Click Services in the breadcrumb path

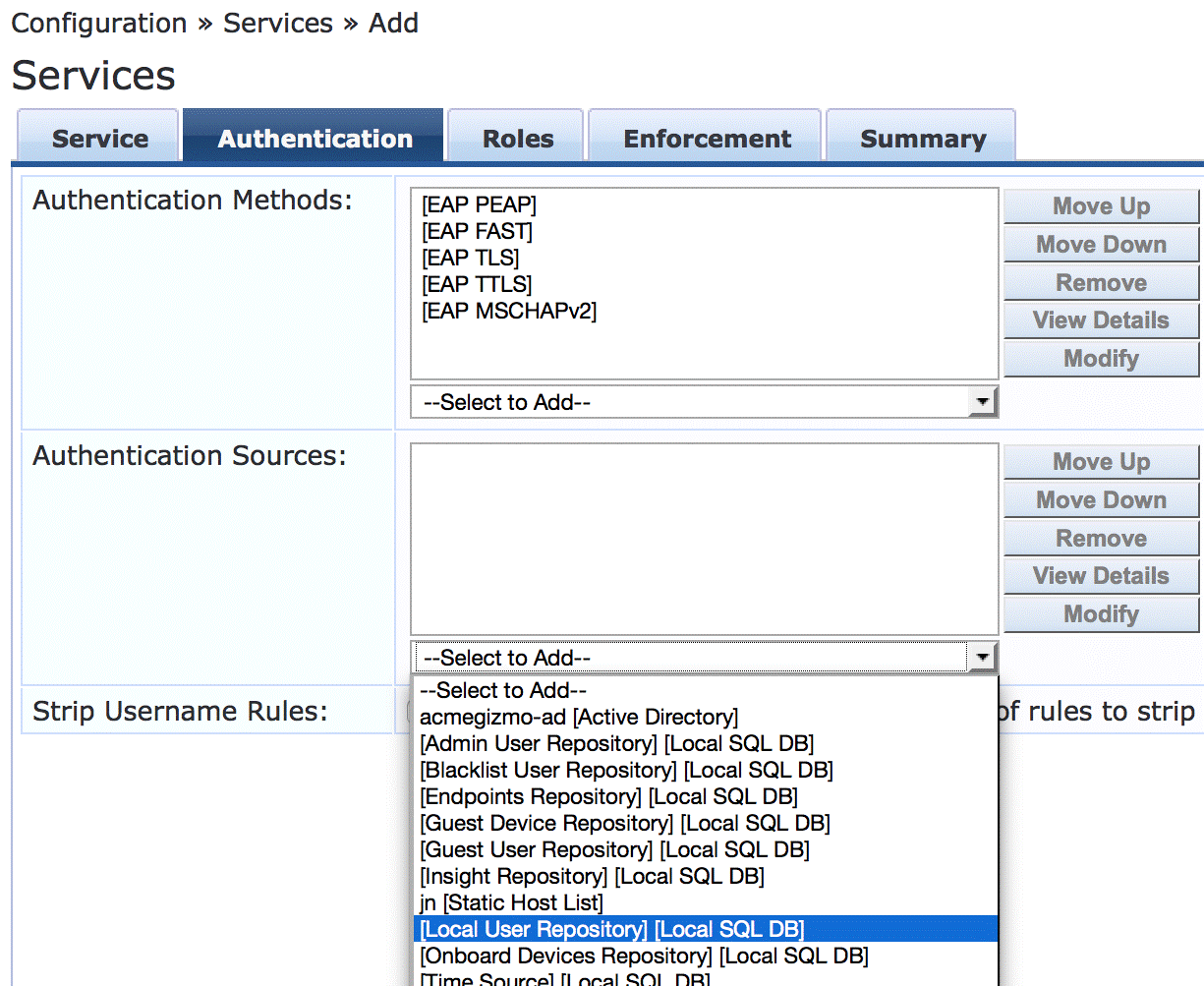[278, 23]
